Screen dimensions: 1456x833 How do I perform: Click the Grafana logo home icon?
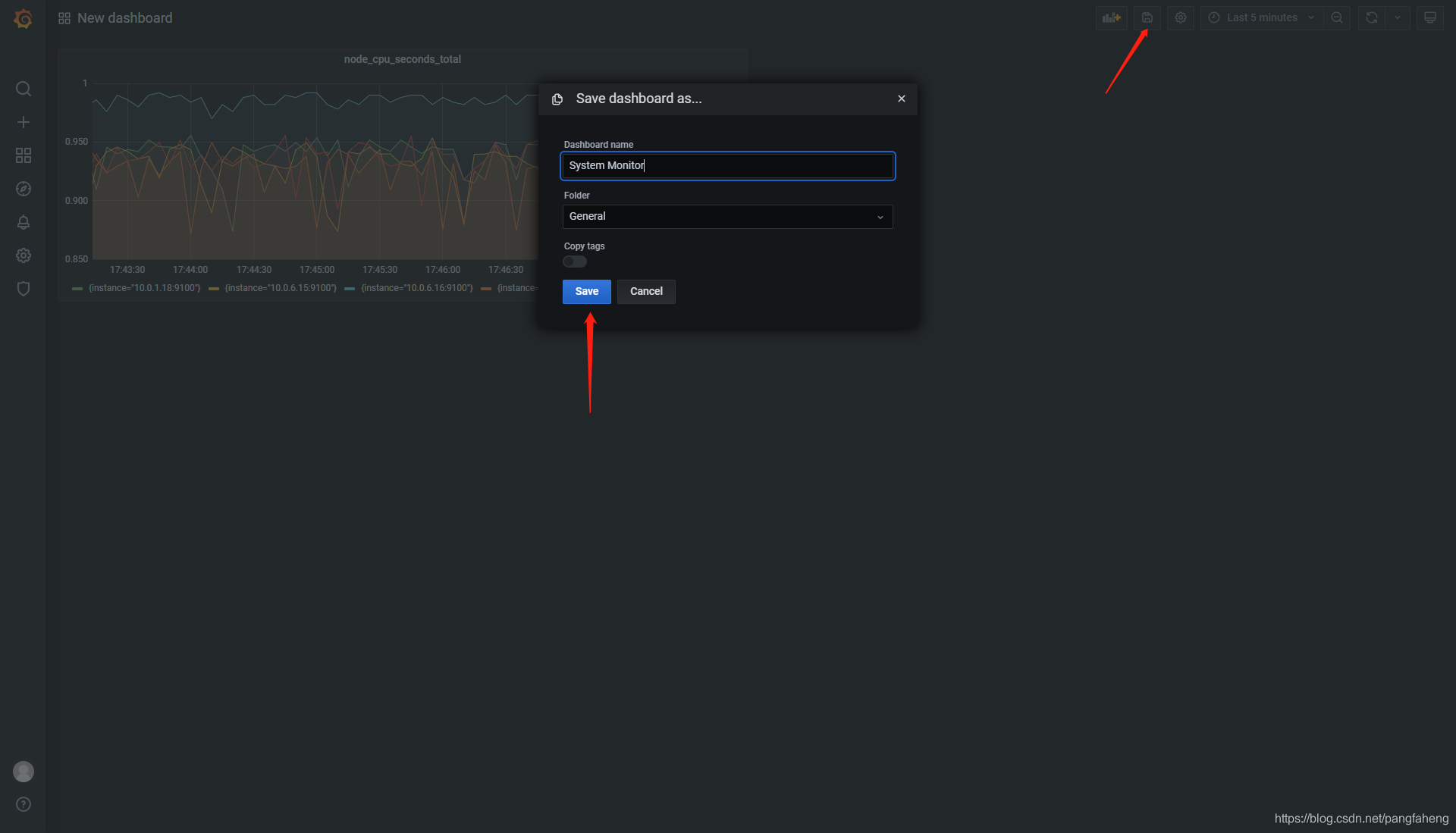point(24,18)
